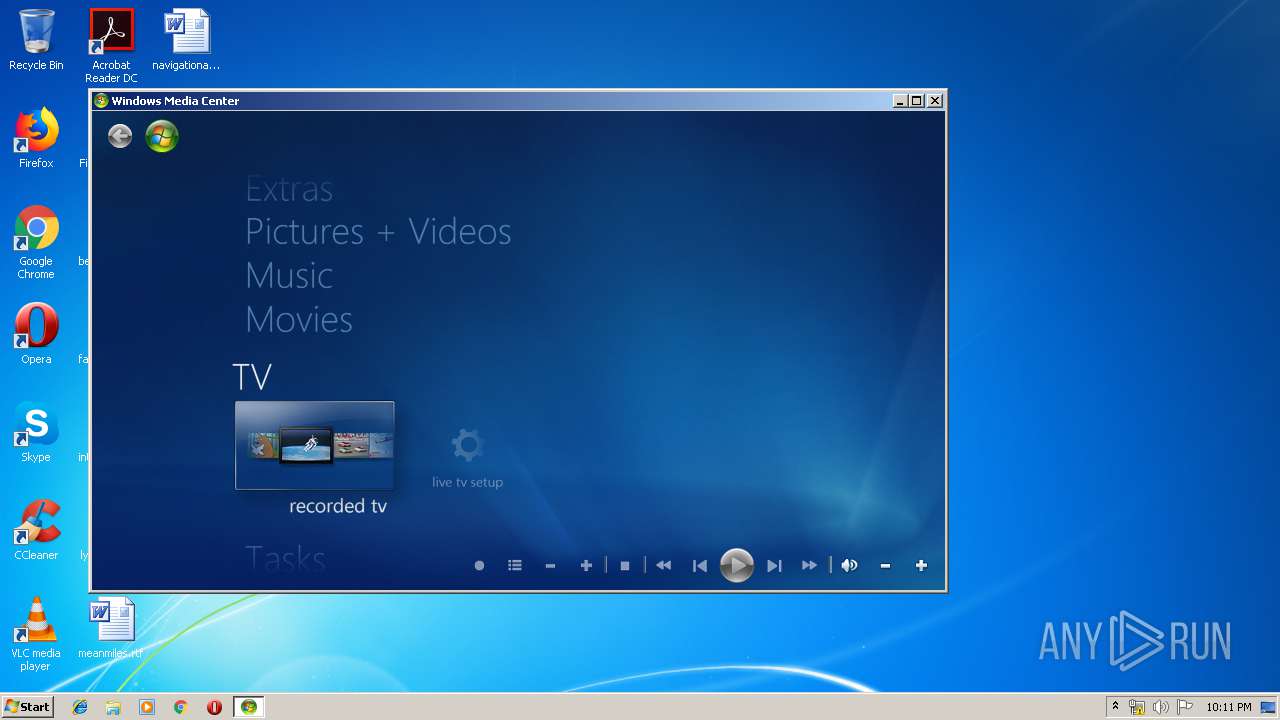This screenshot has width=1280, height=720.
Task: Launch Google Chrome desktop shortcut
Action: click(x=36, y=242)
